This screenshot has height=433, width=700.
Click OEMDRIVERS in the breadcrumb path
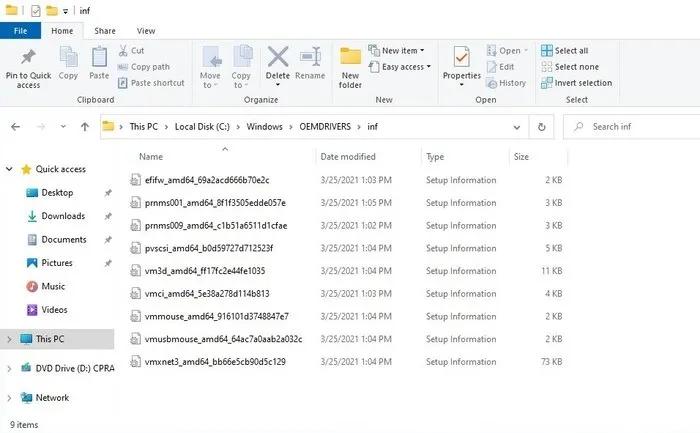point(325,127)
